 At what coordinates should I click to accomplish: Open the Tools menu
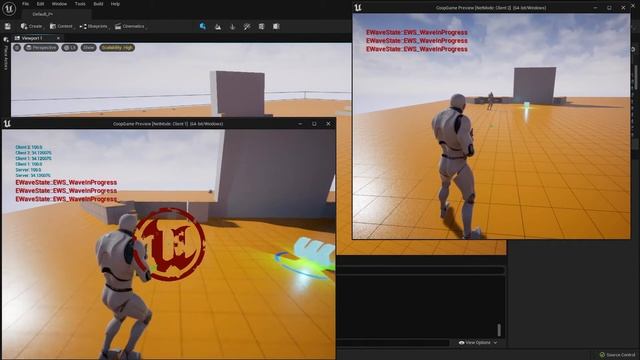click(x=80, y=4)
